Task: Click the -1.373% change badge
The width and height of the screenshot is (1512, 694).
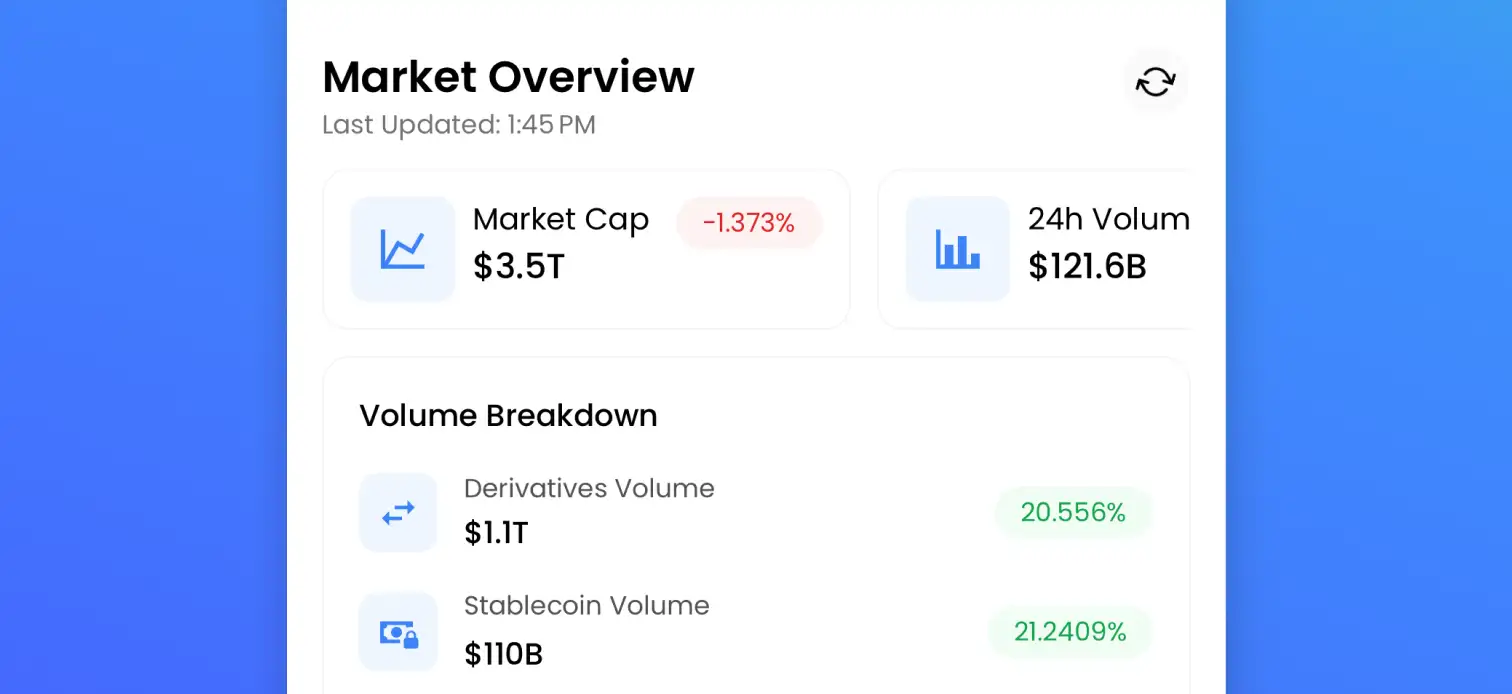Action: coord(748,223)
